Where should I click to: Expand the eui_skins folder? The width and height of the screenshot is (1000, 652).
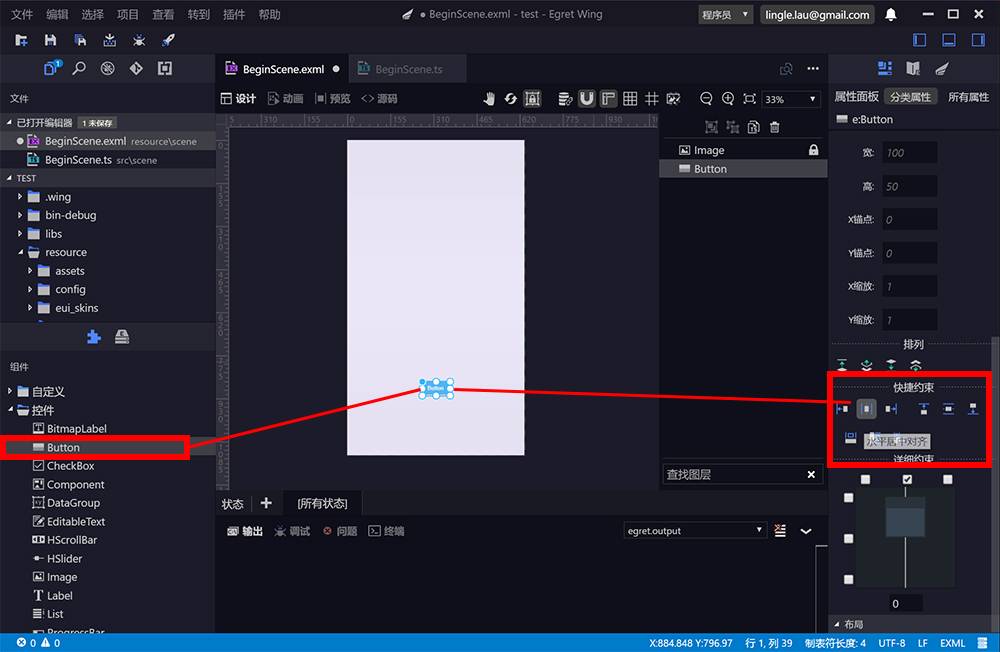29,307
